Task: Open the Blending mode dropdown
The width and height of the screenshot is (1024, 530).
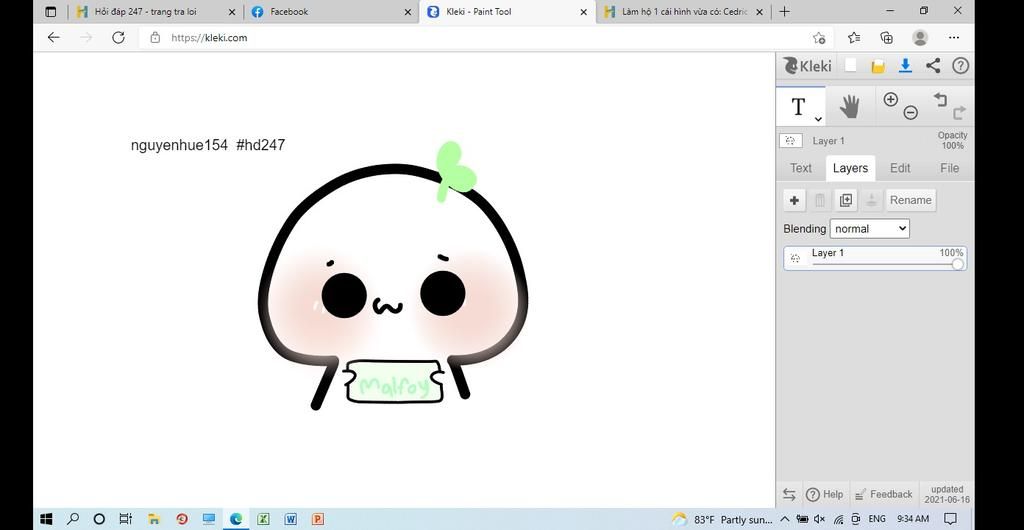Action: click(869, 228)
